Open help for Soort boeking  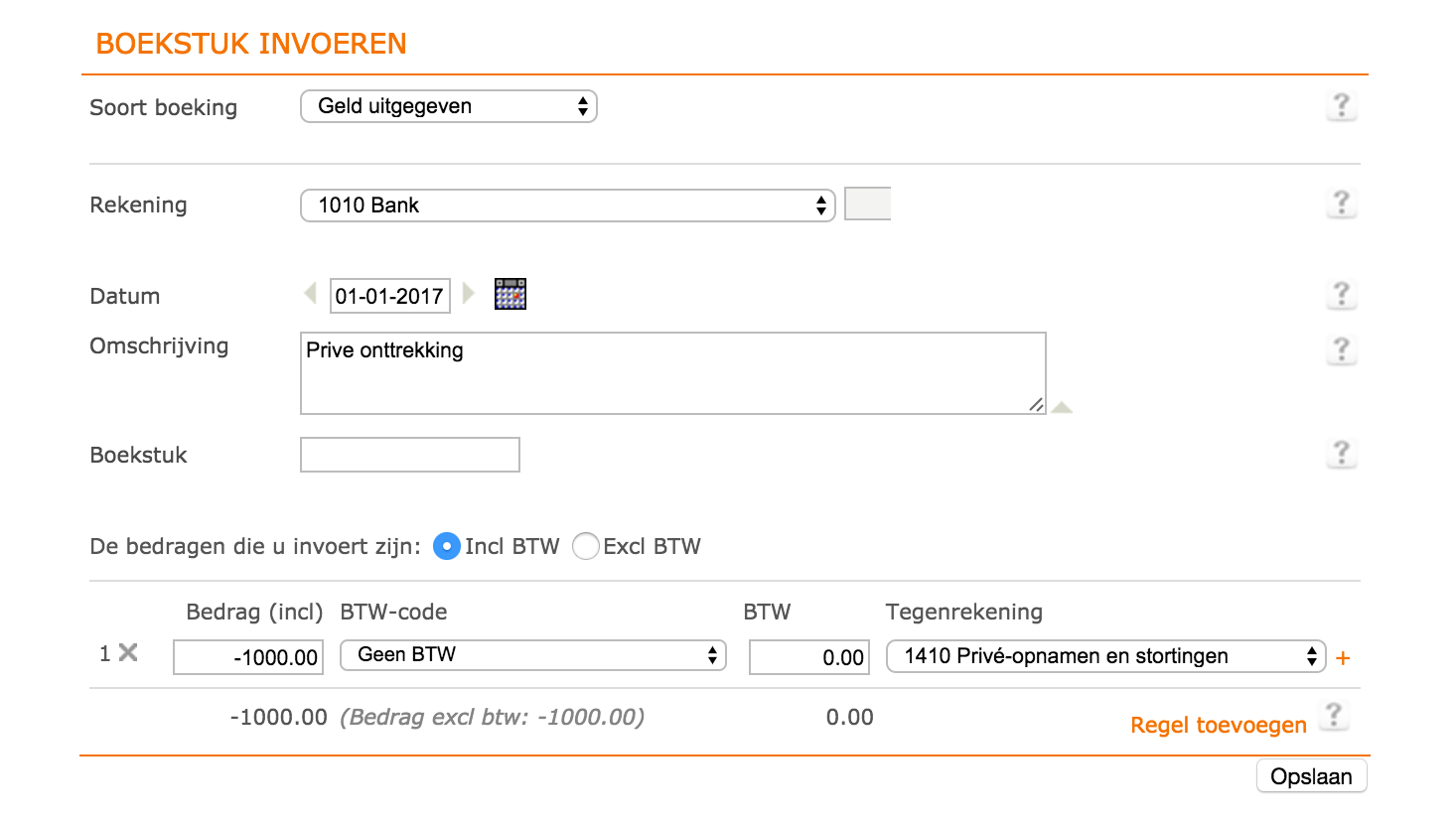(1341, 105)
